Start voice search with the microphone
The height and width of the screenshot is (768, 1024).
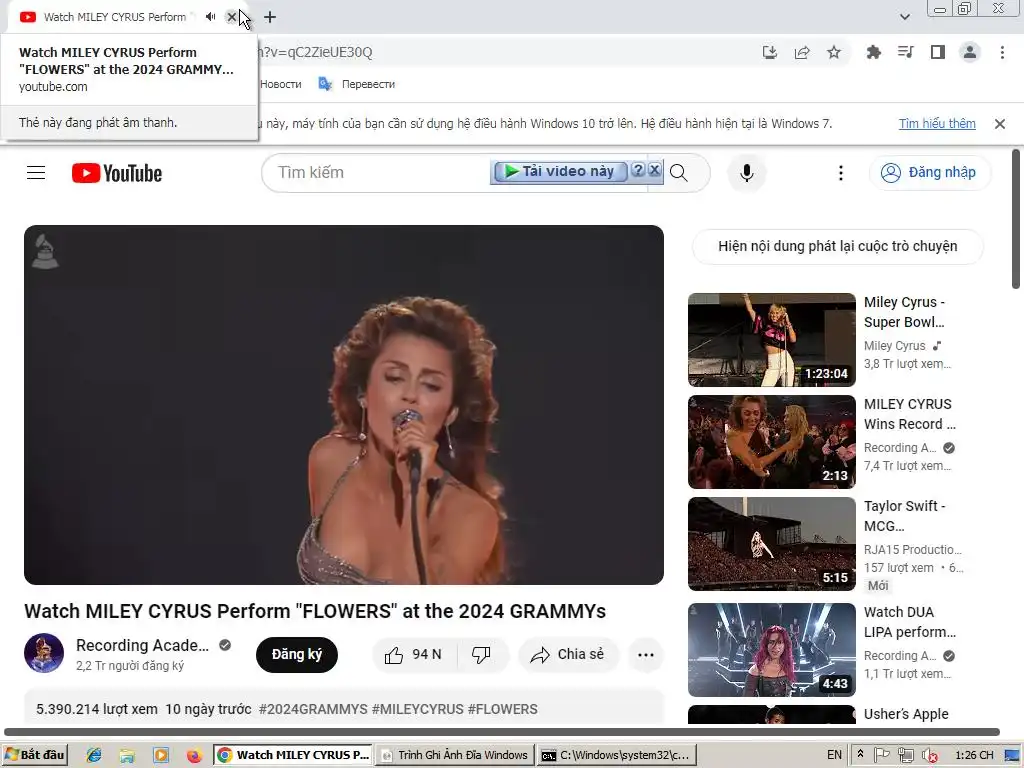coord(747,173)
